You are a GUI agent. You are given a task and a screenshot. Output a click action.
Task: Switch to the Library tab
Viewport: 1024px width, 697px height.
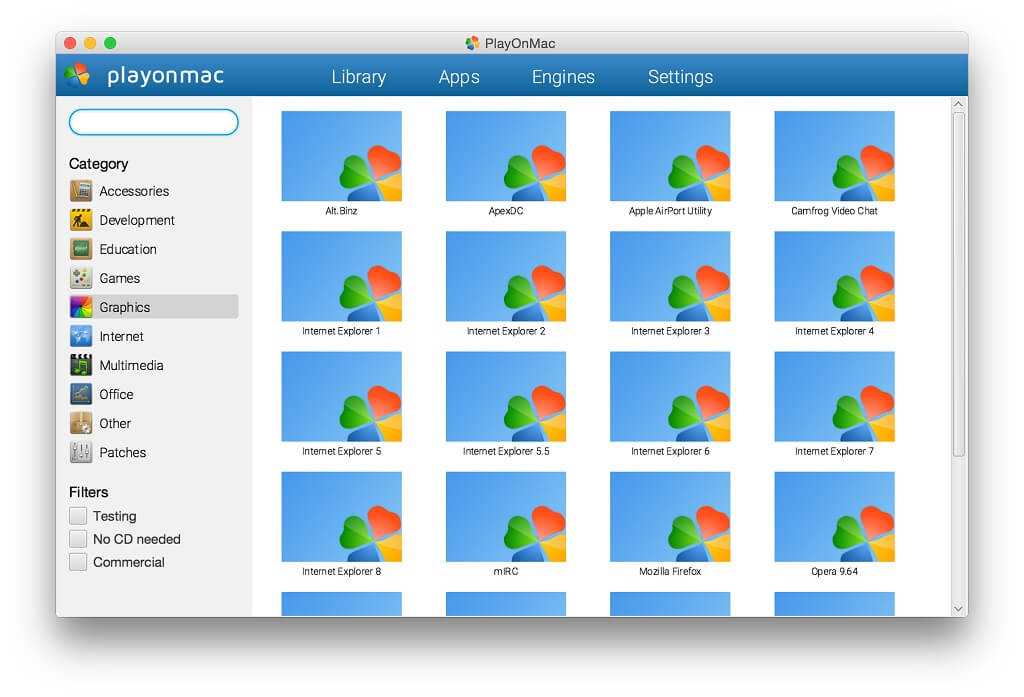point(359,76)
